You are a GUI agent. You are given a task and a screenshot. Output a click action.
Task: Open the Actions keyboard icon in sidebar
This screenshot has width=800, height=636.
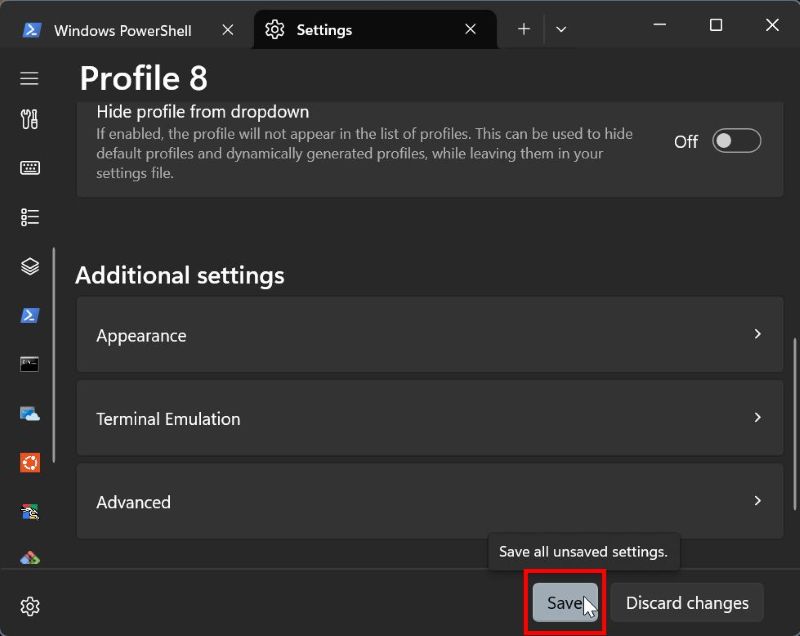tap(30, 168)
